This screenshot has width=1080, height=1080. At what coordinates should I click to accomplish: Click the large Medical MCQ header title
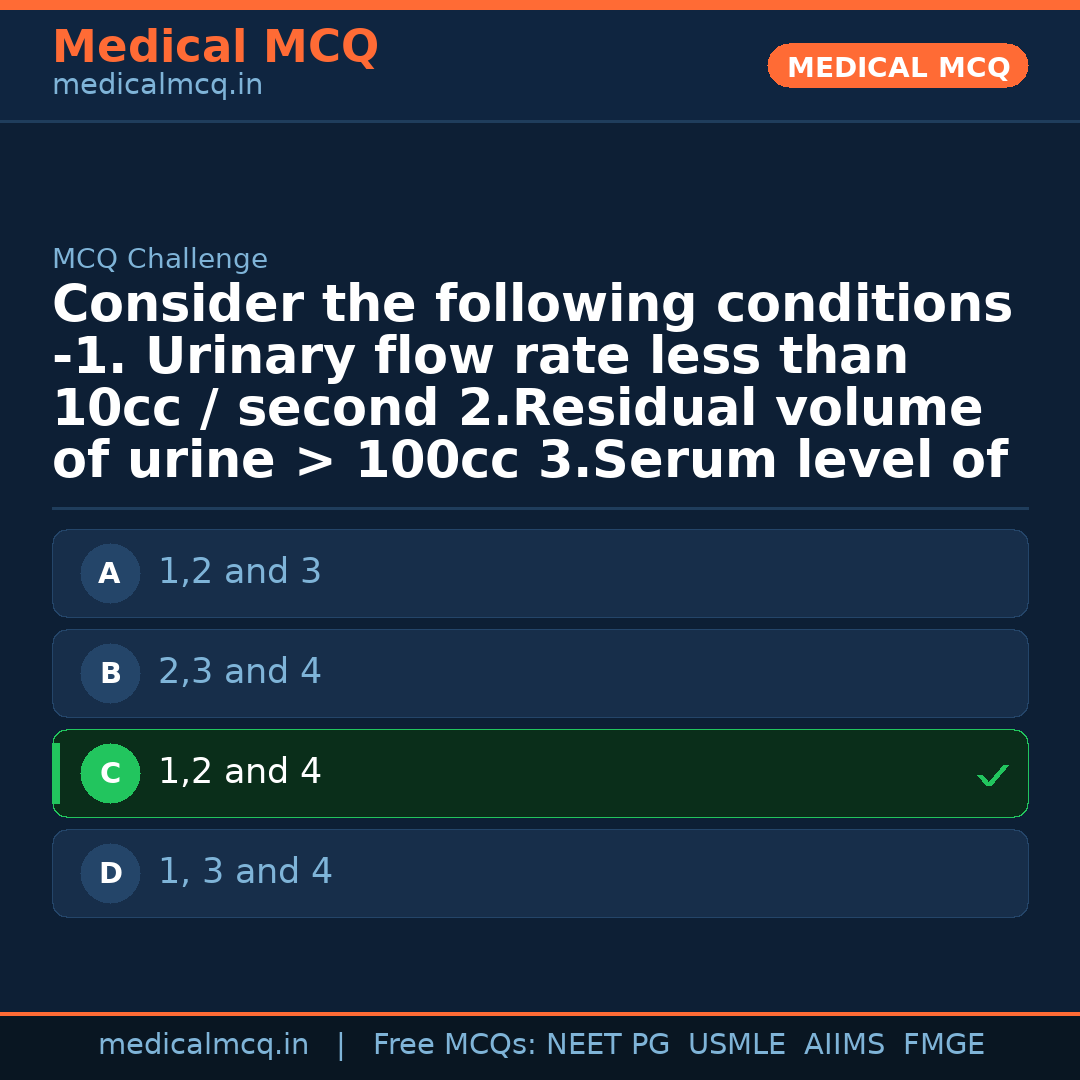(x=215, y=48)
